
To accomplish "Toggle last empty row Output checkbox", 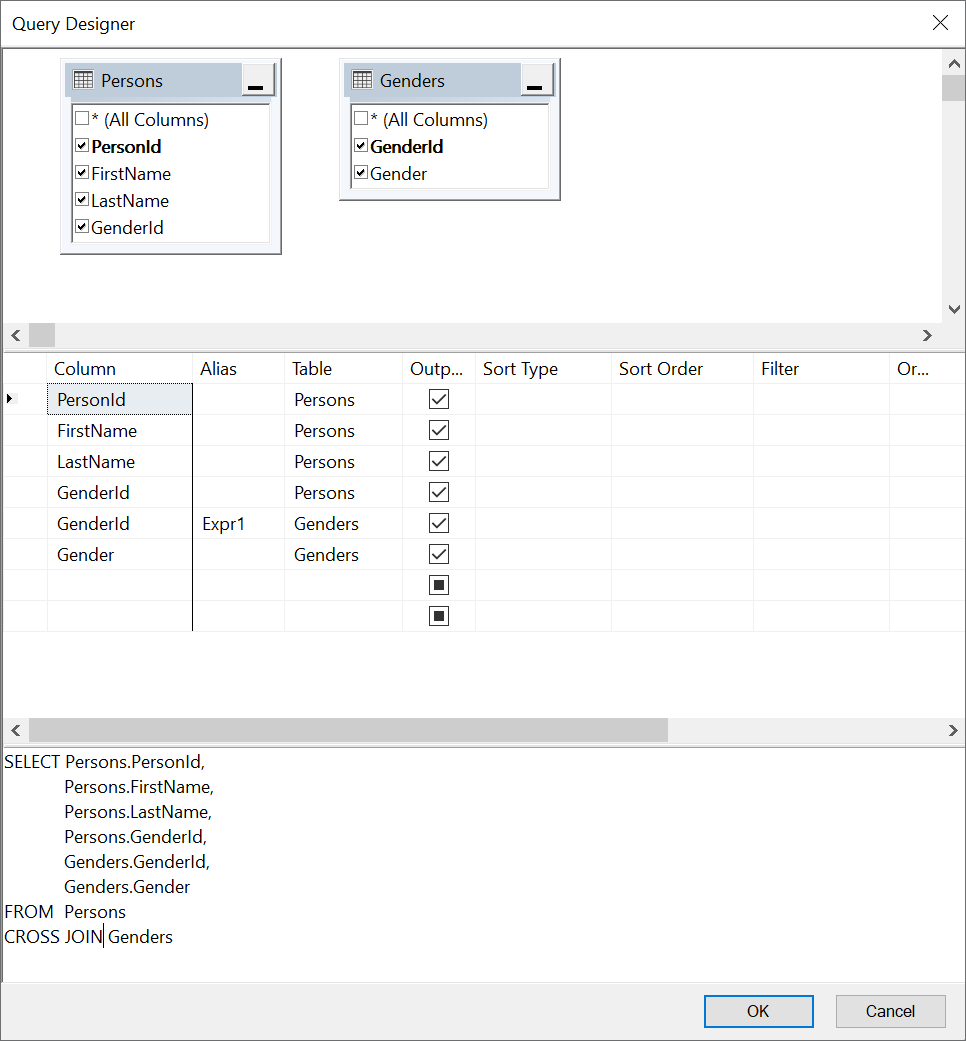I will tap(439, 616).
